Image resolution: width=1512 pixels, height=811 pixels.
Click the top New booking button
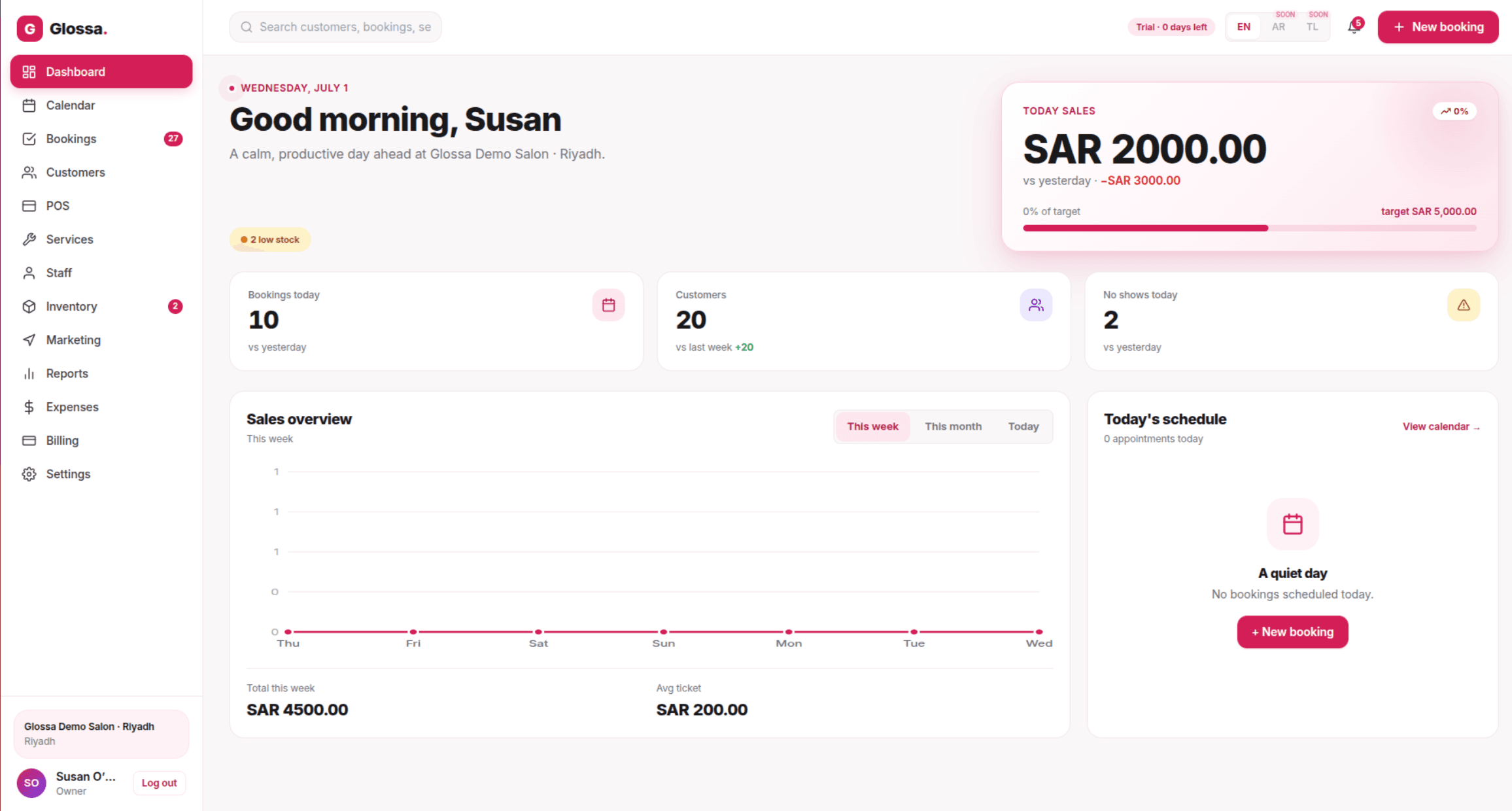1438,27
